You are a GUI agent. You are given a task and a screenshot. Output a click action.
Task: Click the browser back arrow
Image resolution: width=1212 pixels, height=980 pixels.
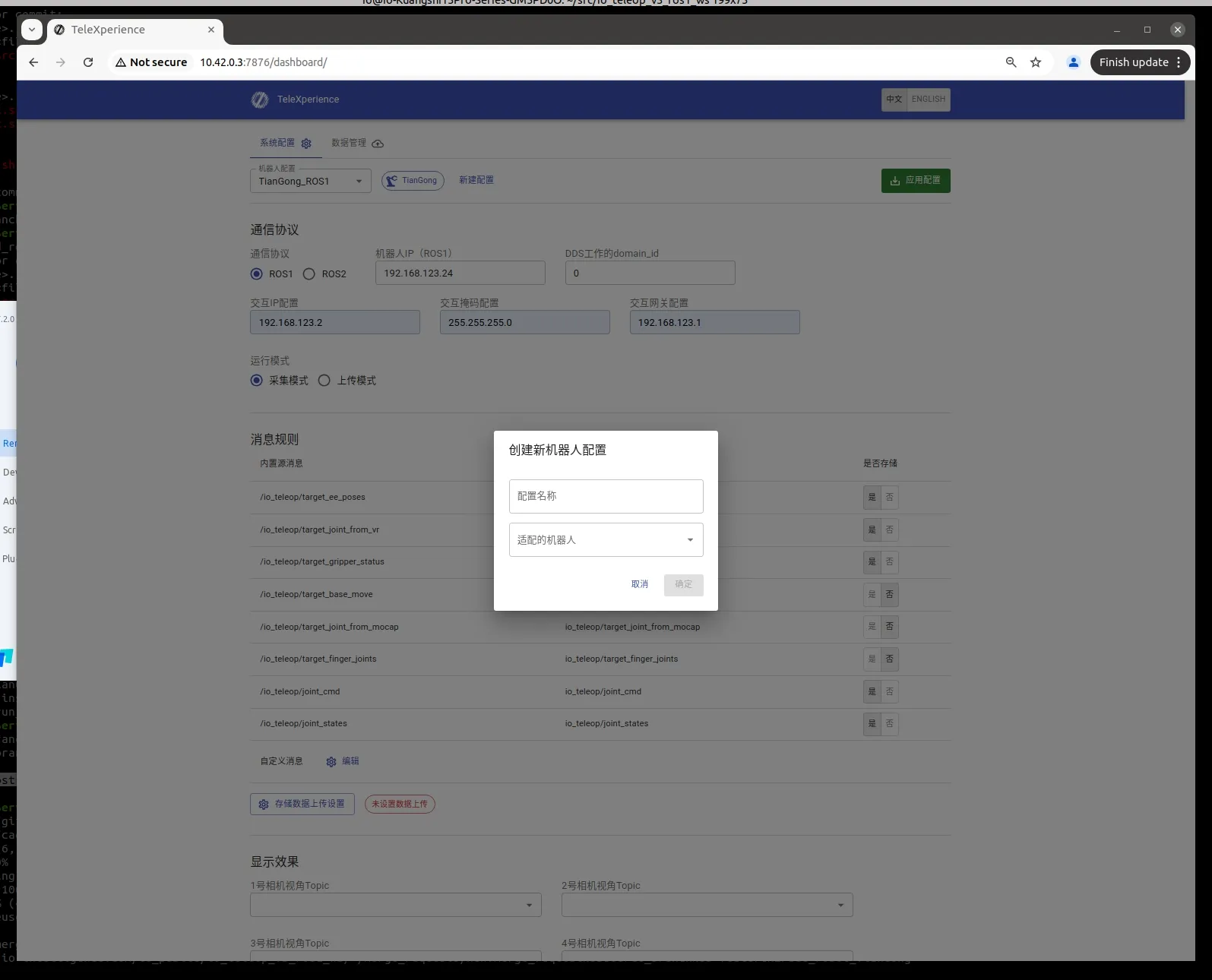click(33, 62)
